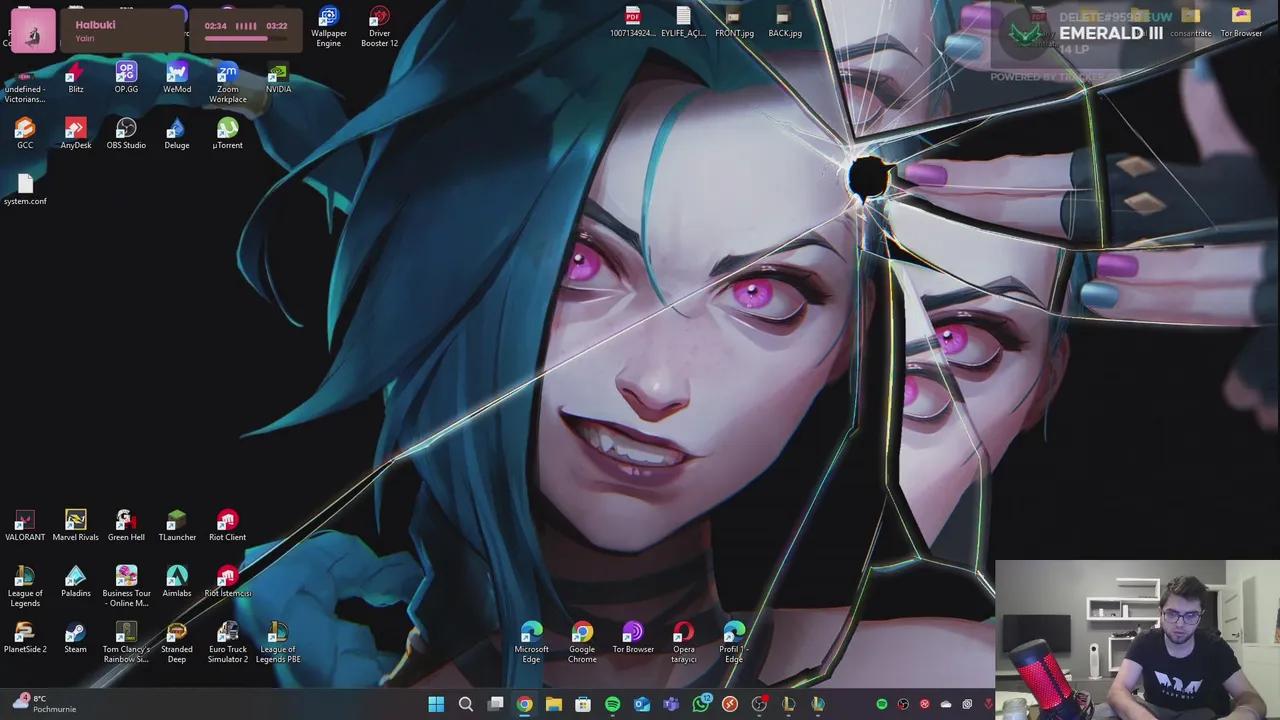1280x720 pixels.
Task: Open the Green Hell shortcut
Action: click(126, 526)
